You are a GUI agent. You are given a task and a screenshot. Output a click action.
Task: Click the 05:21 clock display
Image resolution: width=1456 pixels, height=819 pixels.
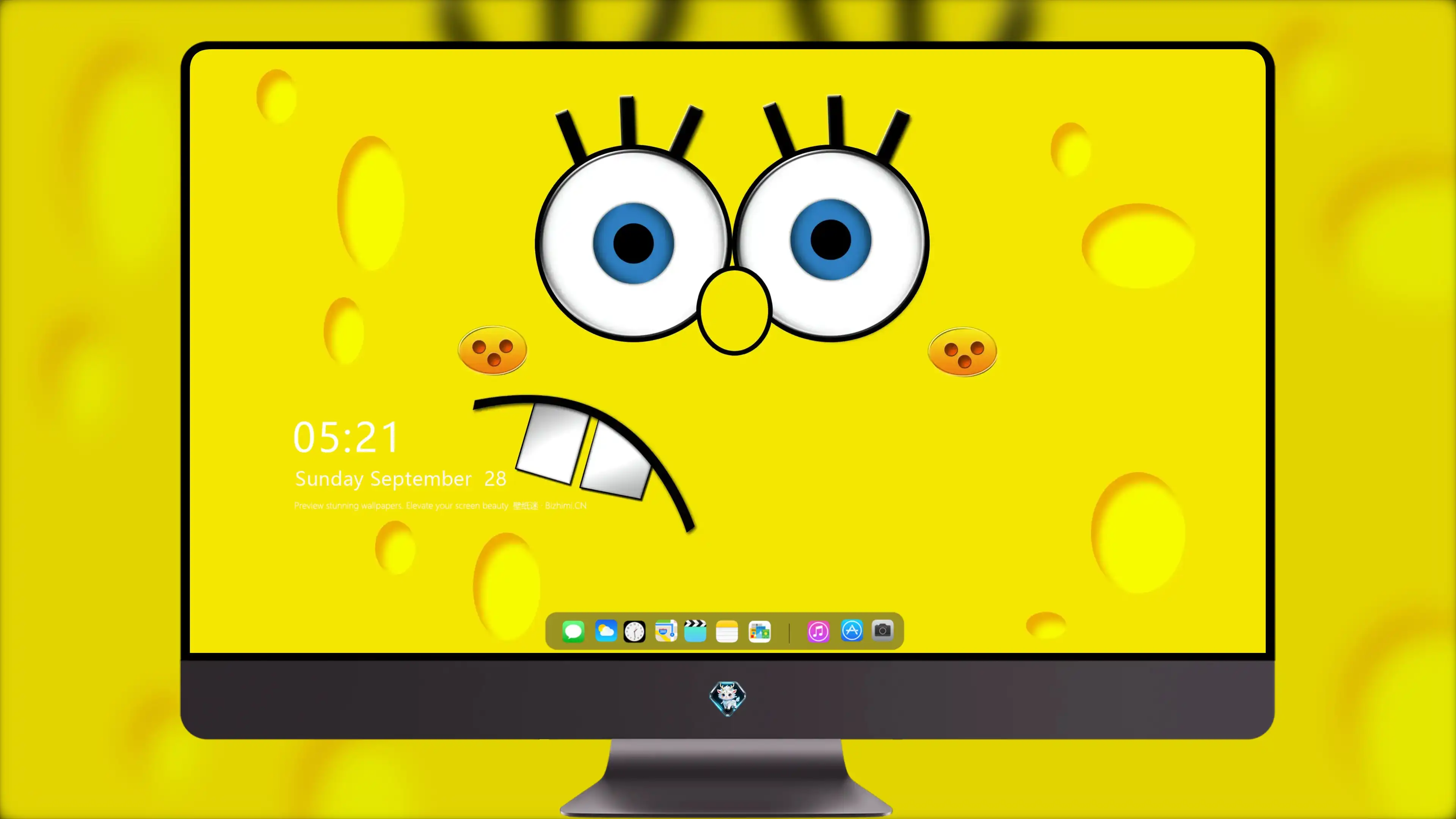coord(346,438)
